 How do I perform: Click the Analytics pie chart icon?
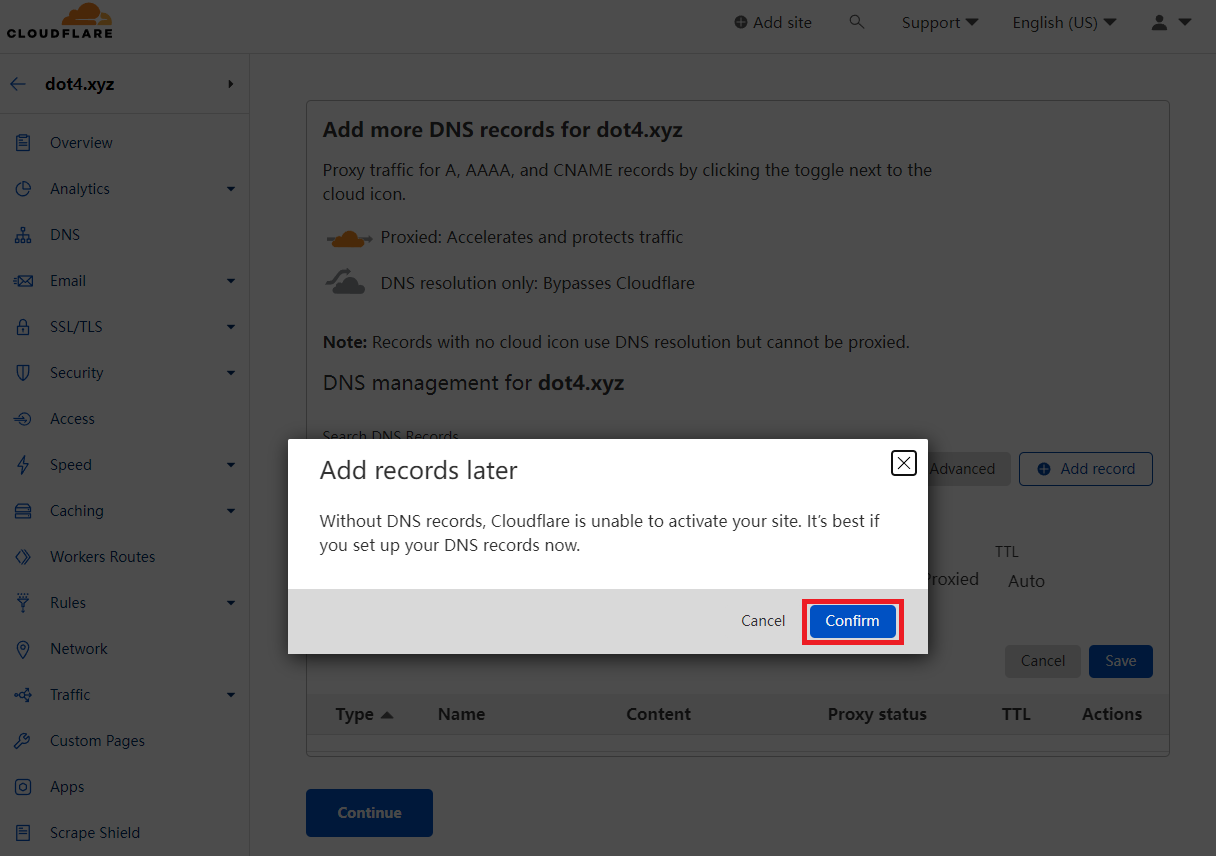pyautogui.click(x=23, y=189)
